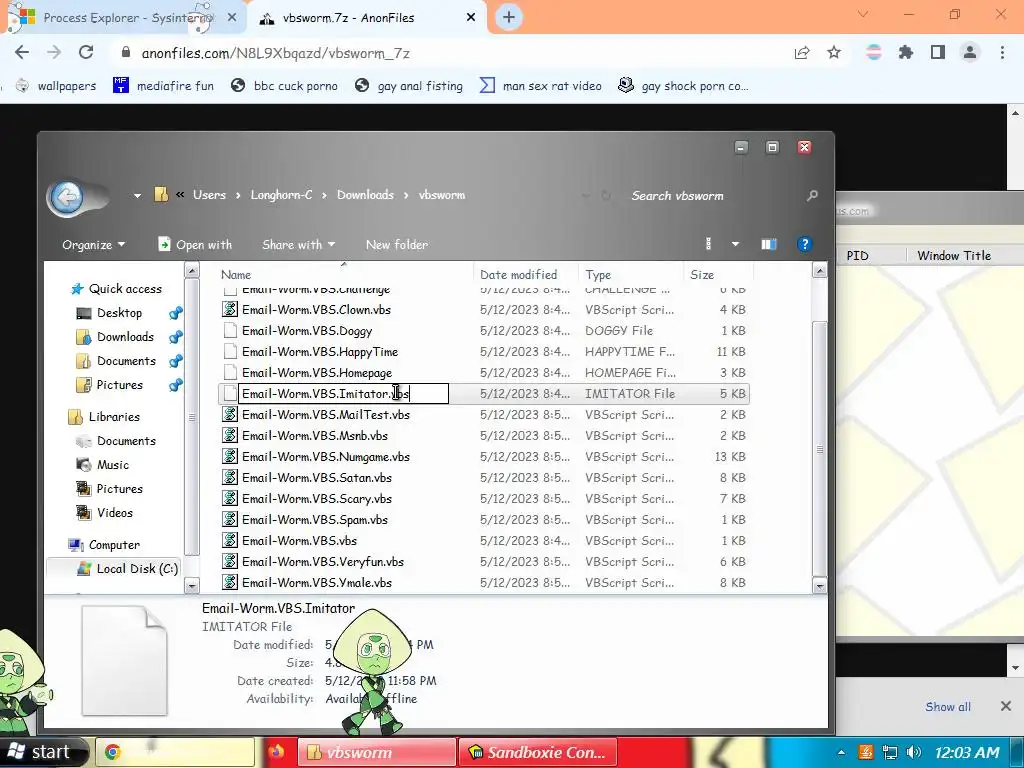Open a new browser tab

coord(509,18)
